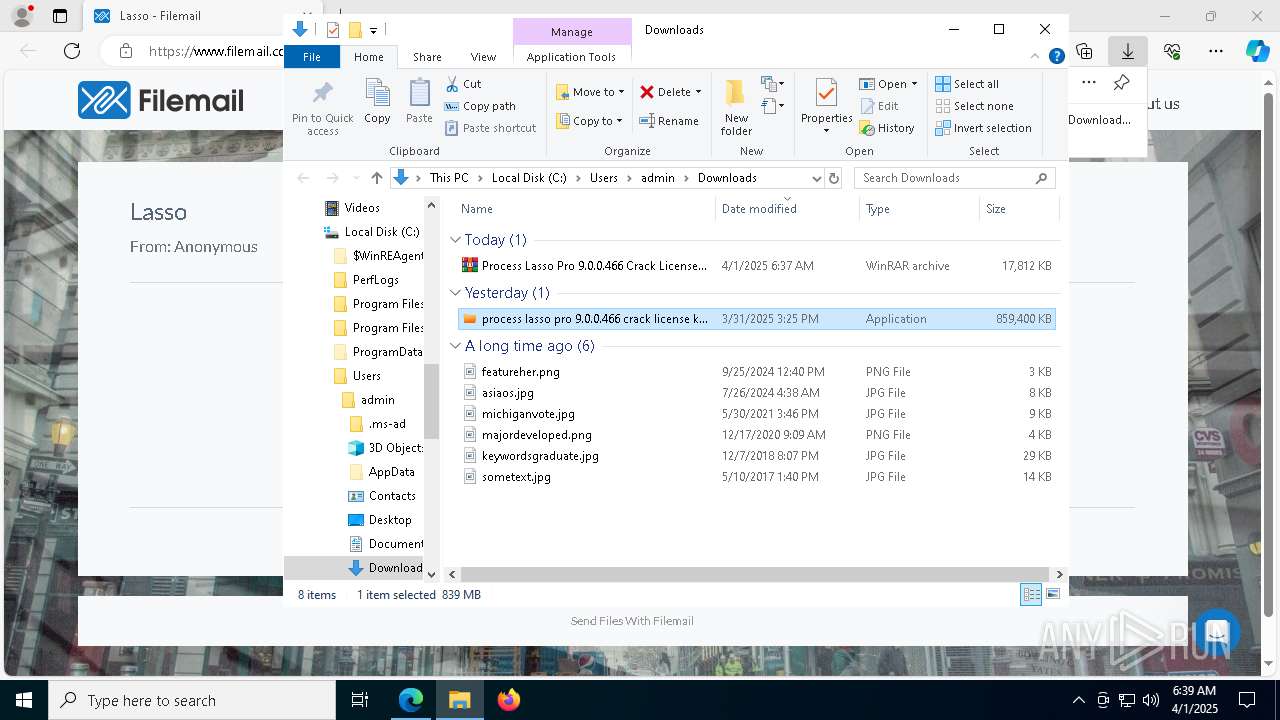Open Edge Settings and more menu
Screen dimensions: 1280x720
point(1216,50)
